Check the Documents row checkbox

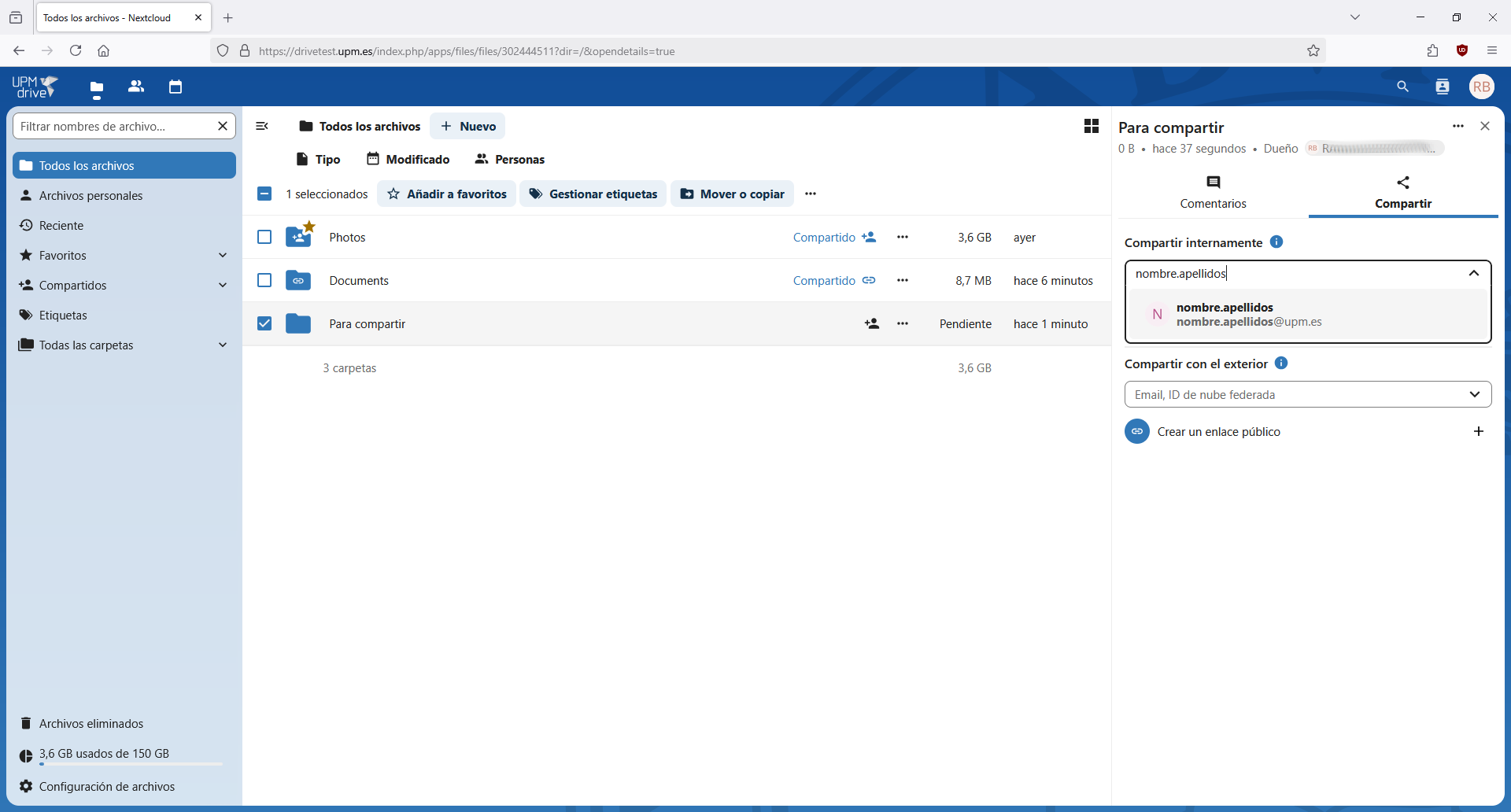[264, 280]
